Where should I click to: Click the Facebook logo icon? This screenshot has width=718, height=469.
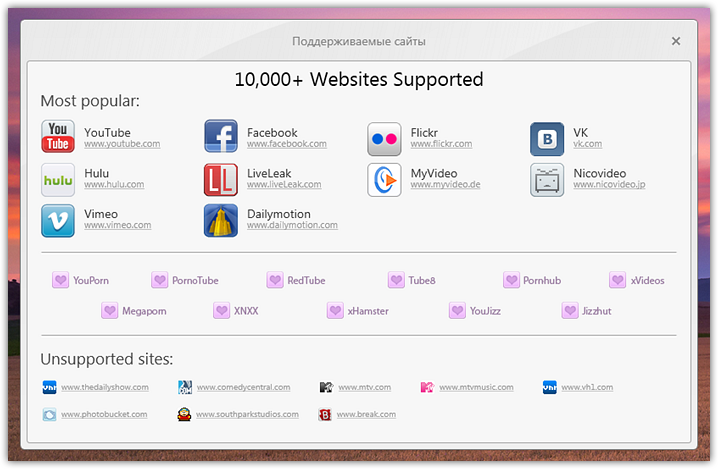coord(221,136)
